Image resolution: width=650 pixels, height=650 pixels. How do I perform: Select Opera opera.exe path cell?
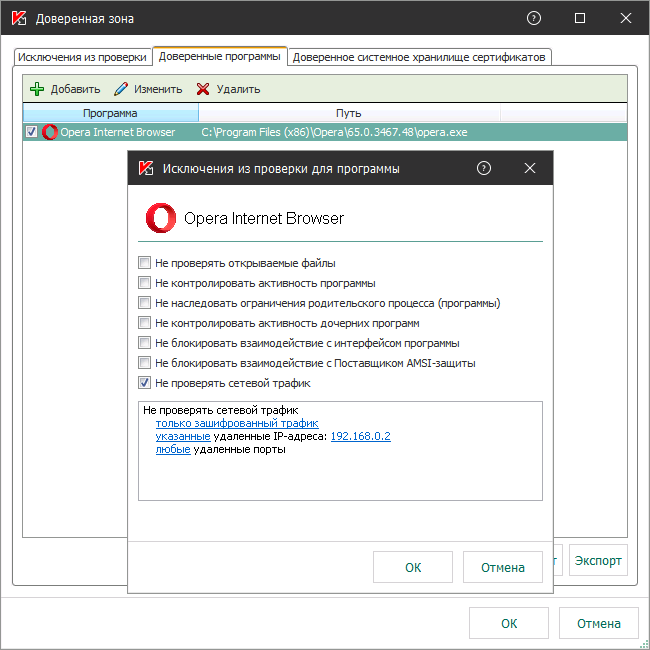[x=334, y=132]
